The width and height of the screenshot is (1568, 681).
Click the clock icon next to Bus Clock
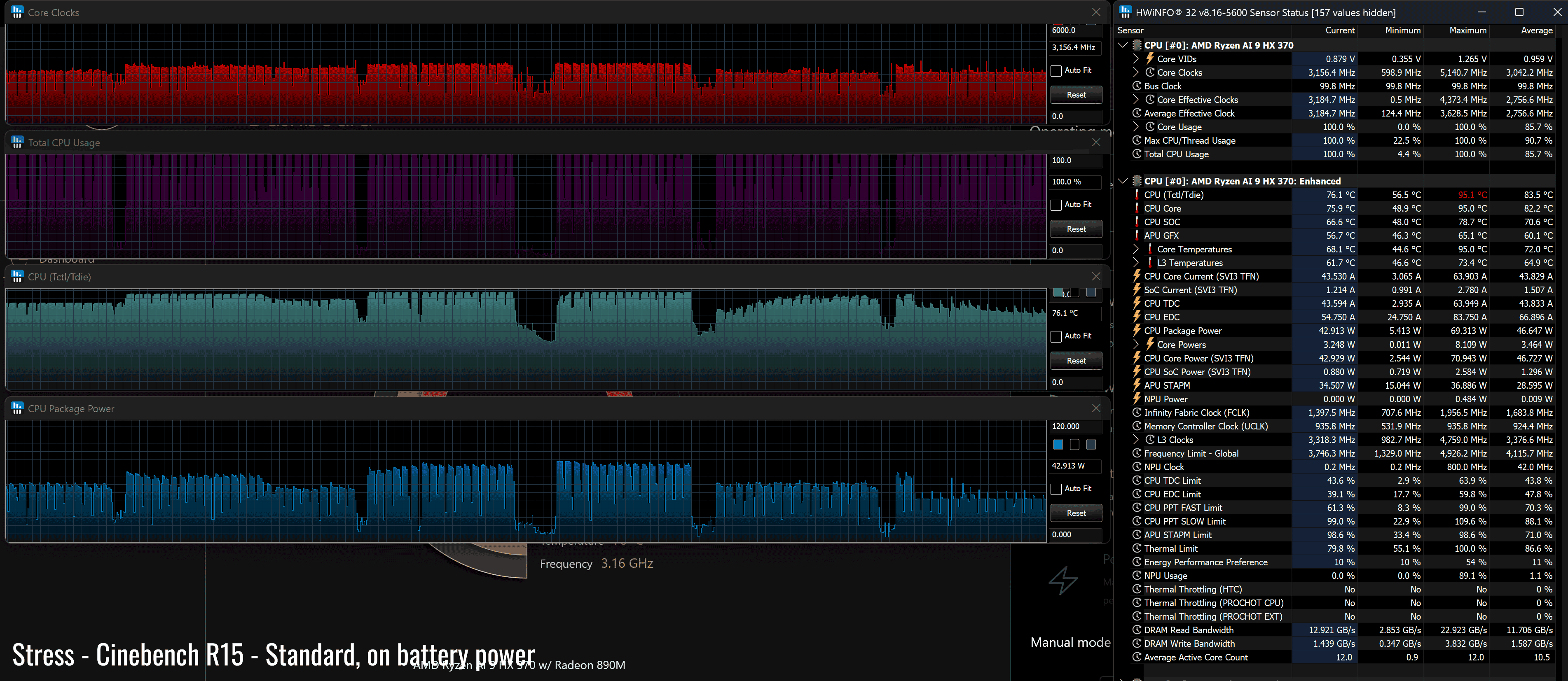(1136, 86)
